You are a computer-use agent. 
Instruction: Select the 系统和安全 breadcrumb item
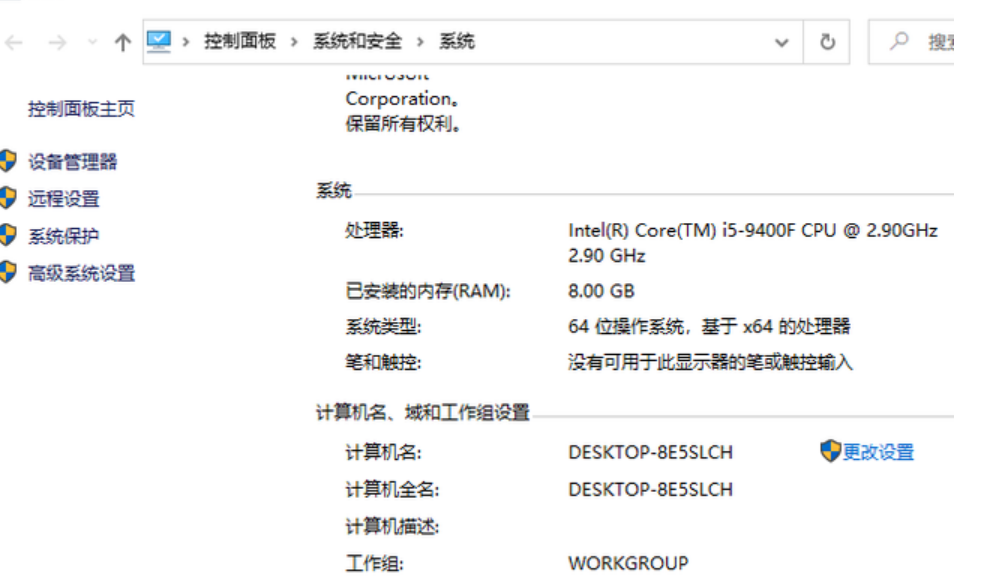point(357,42)
